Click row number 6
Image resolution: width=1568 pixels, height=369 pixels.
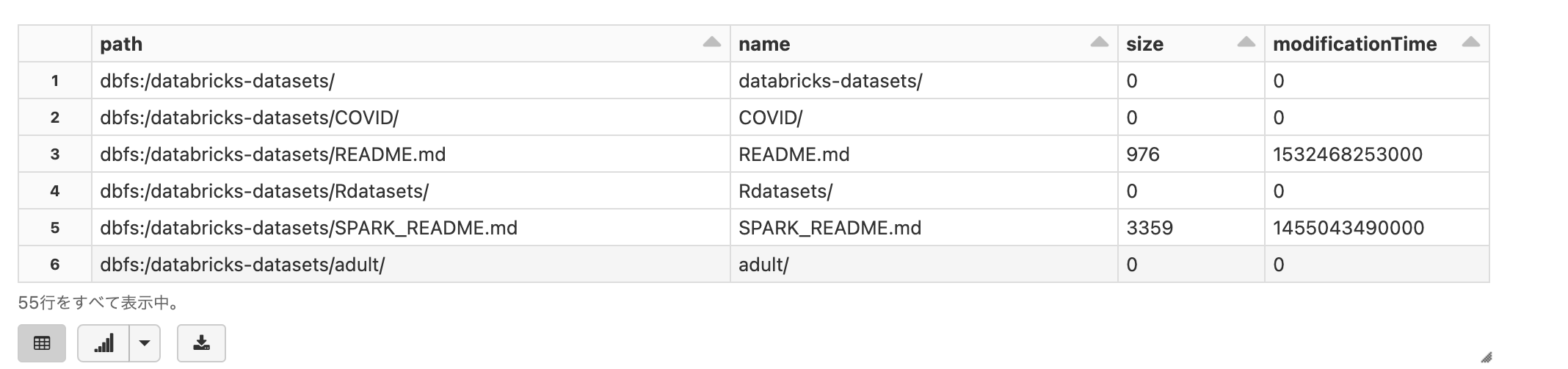pos(55,265)
